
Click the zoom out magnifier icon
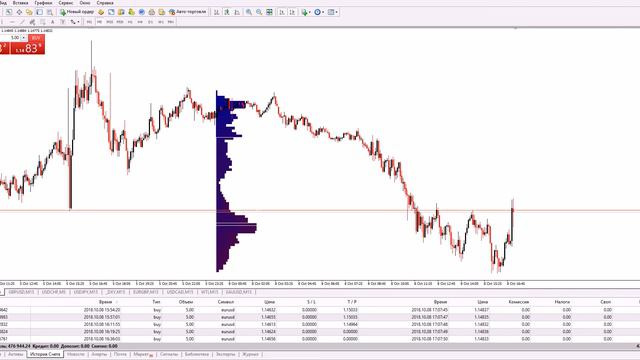pyautogui.click(x=259, y=12)
